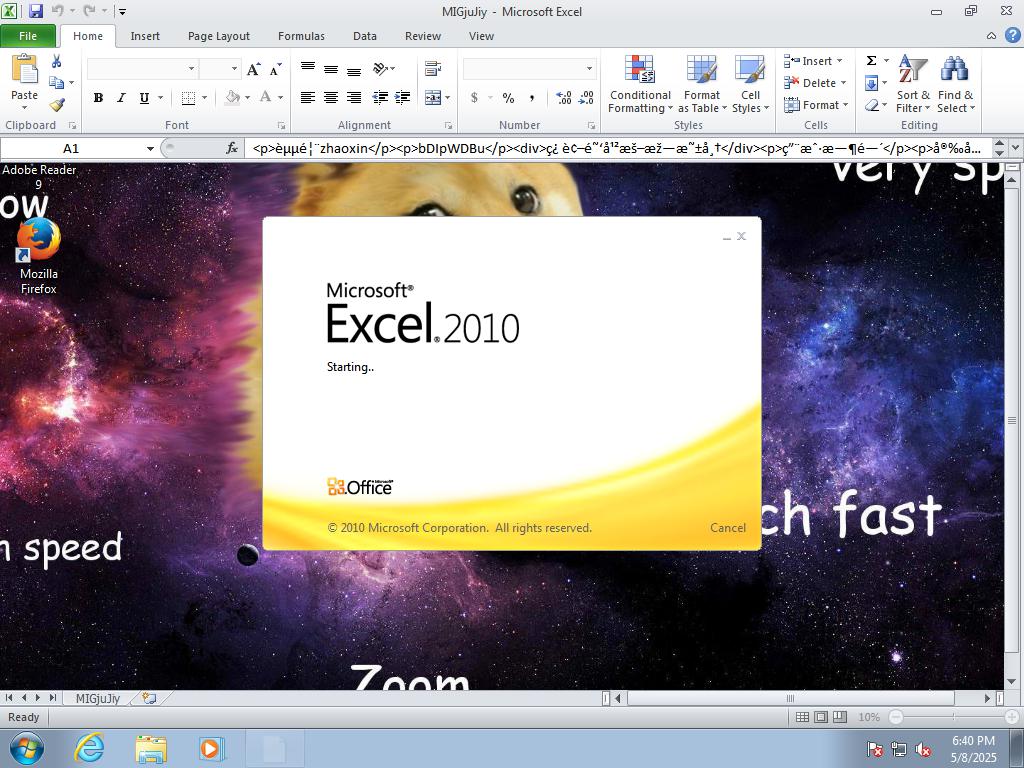Toggle Align Text Left
Screen dimensions: 1024x768
click(308, 98)
